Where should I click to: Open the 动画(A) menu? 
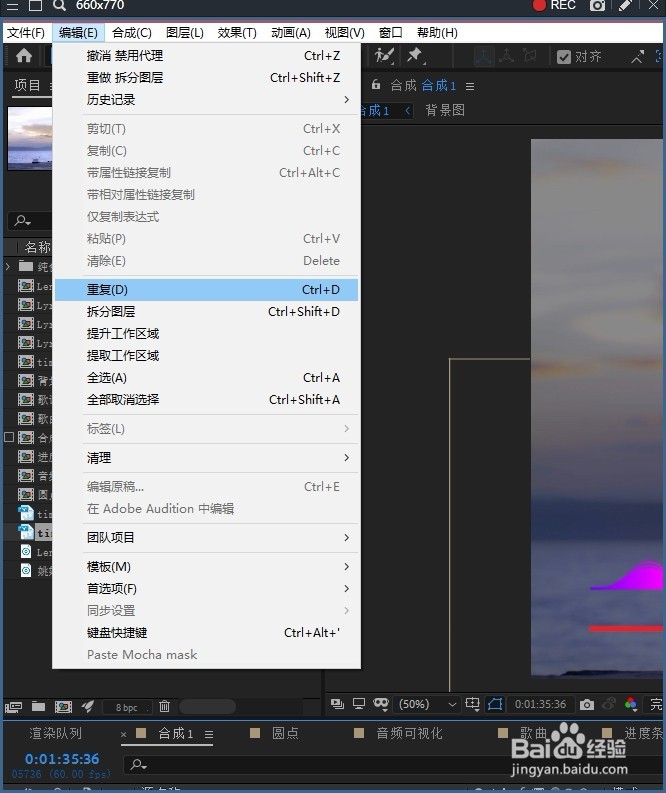[x=290, y=32]
